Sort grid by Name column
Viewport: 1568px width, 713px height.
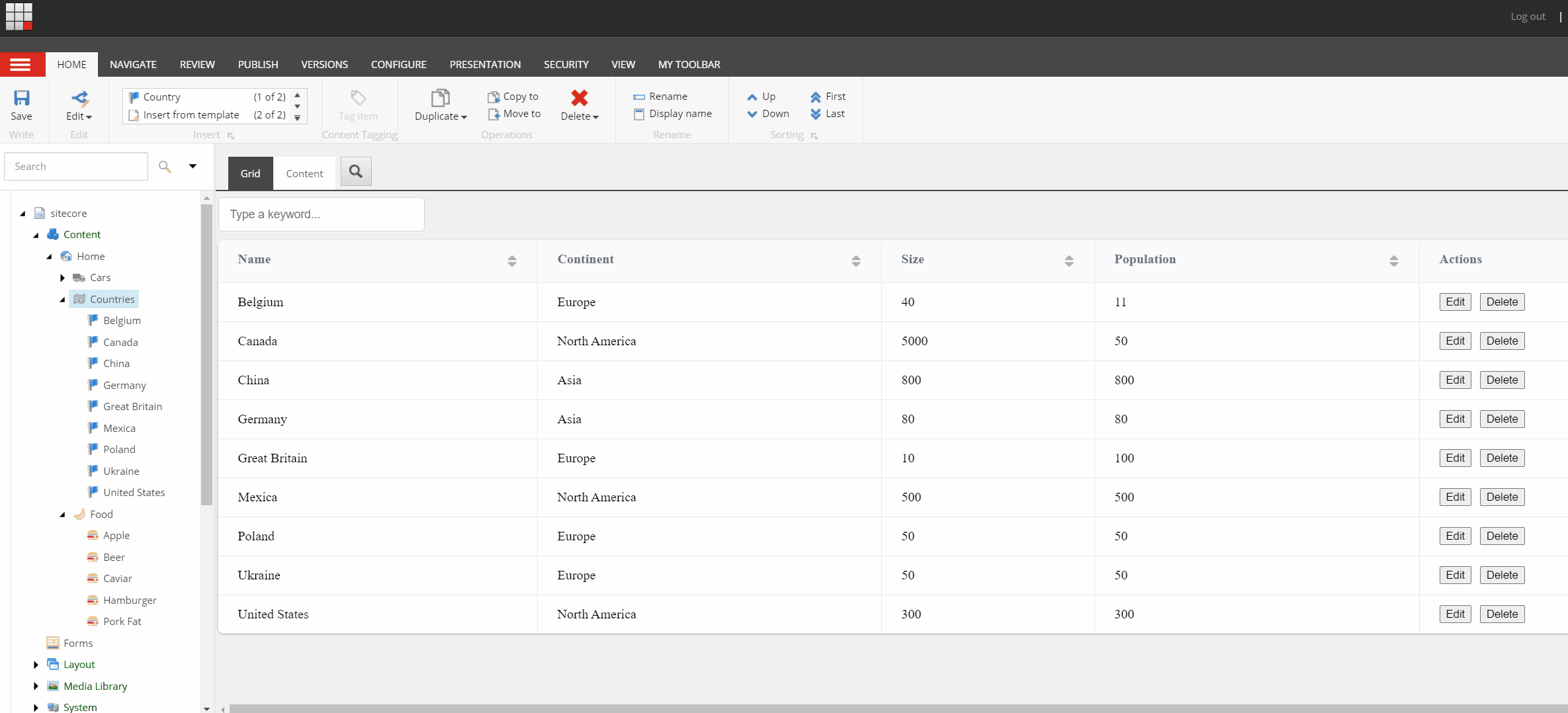511,261
